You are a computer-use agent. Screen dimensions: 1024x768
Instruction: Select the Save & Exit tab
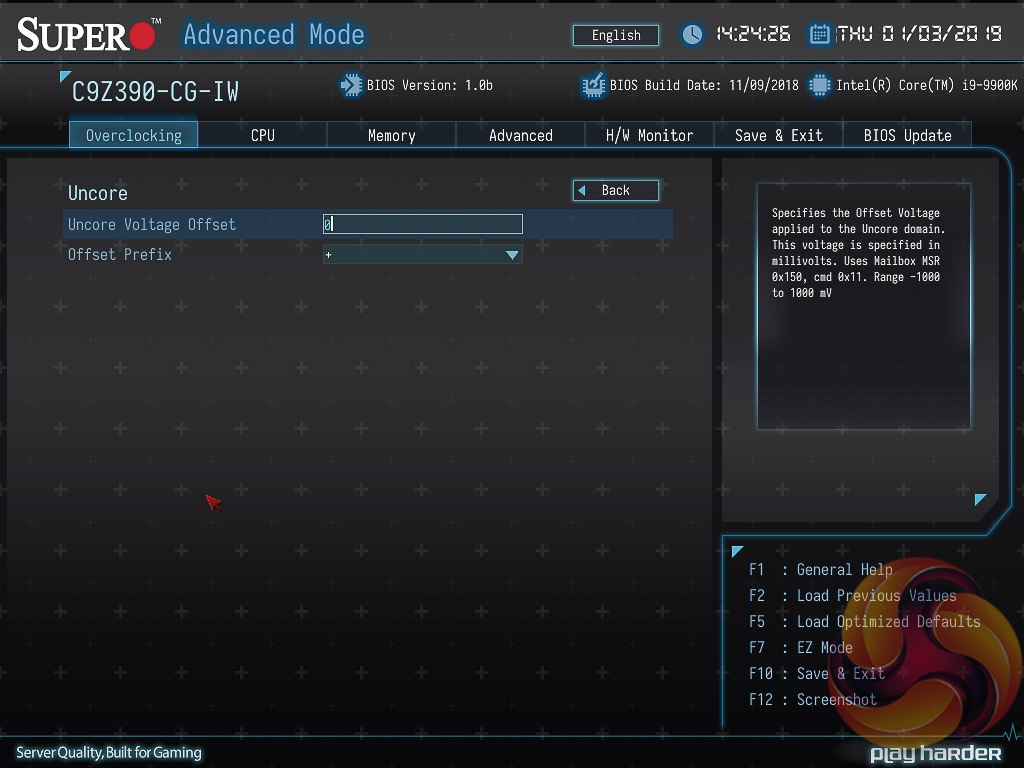778,135
